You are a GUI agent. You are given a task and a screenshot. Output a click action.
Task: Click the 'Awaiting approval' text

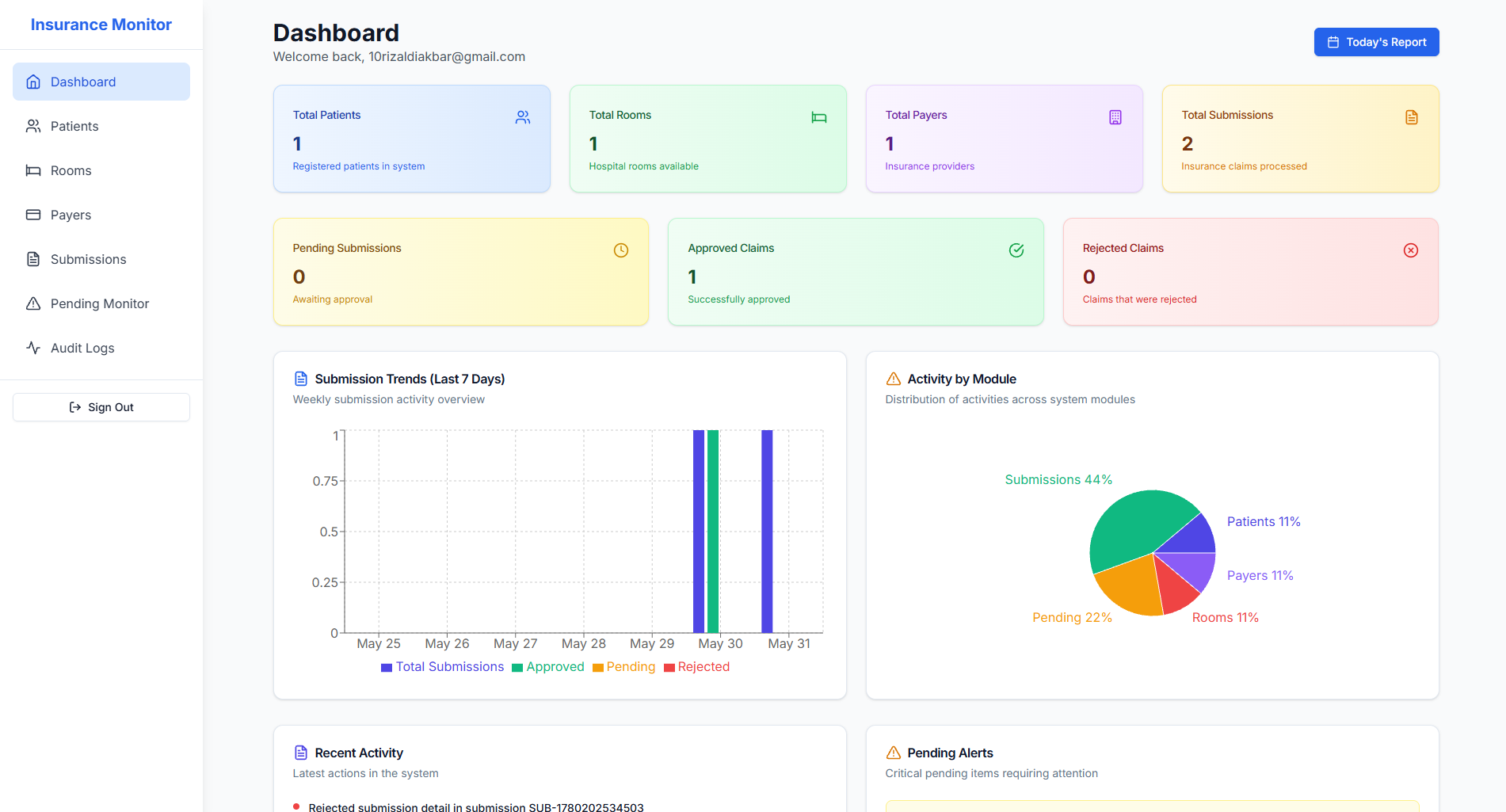[332, 299]
